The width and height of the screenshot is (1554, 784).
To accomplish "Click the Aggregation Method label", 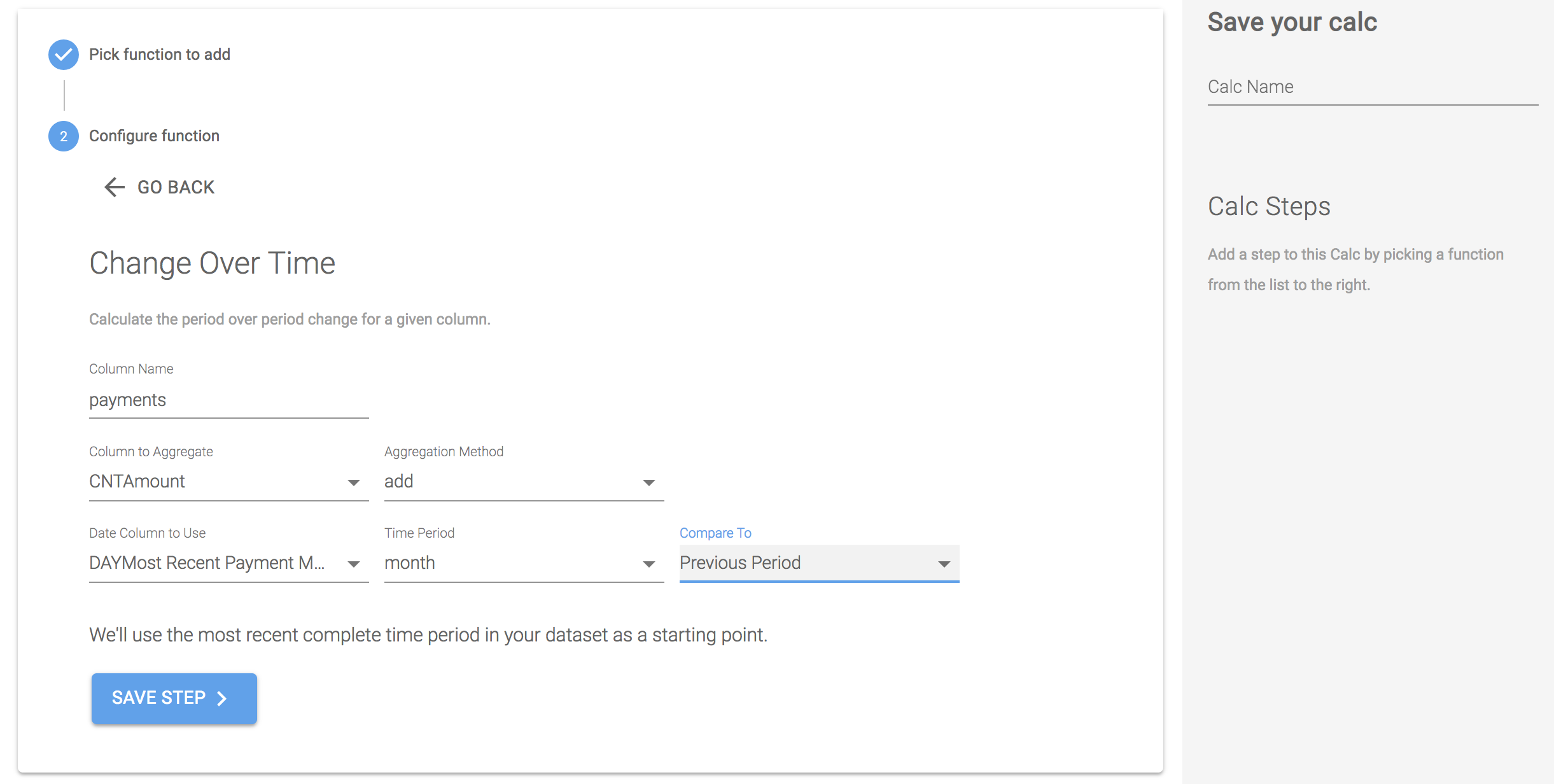I will pos(444,452).
